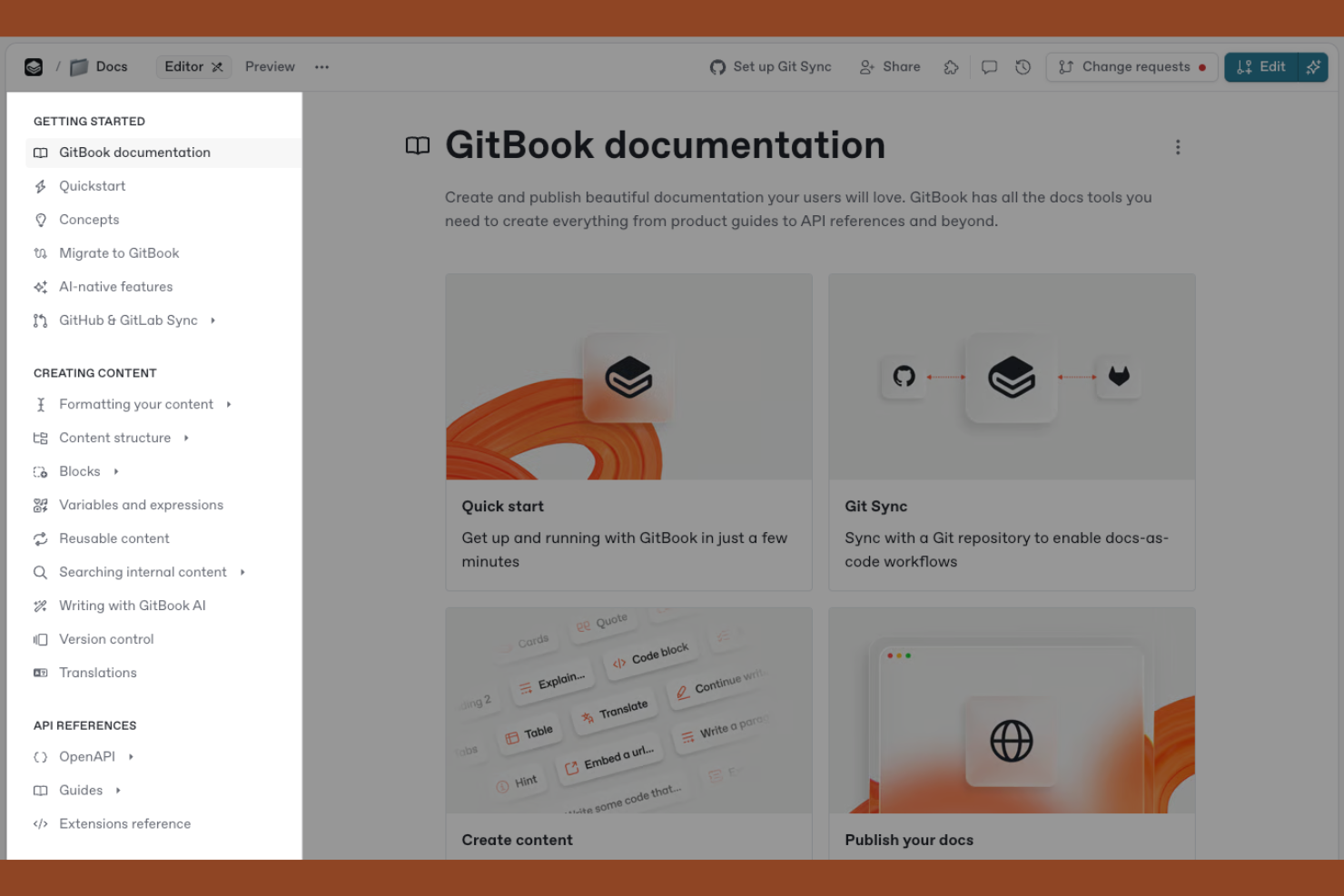Click Set up Git Sync button
The image size is (1344, 896).
click(770, 67)
